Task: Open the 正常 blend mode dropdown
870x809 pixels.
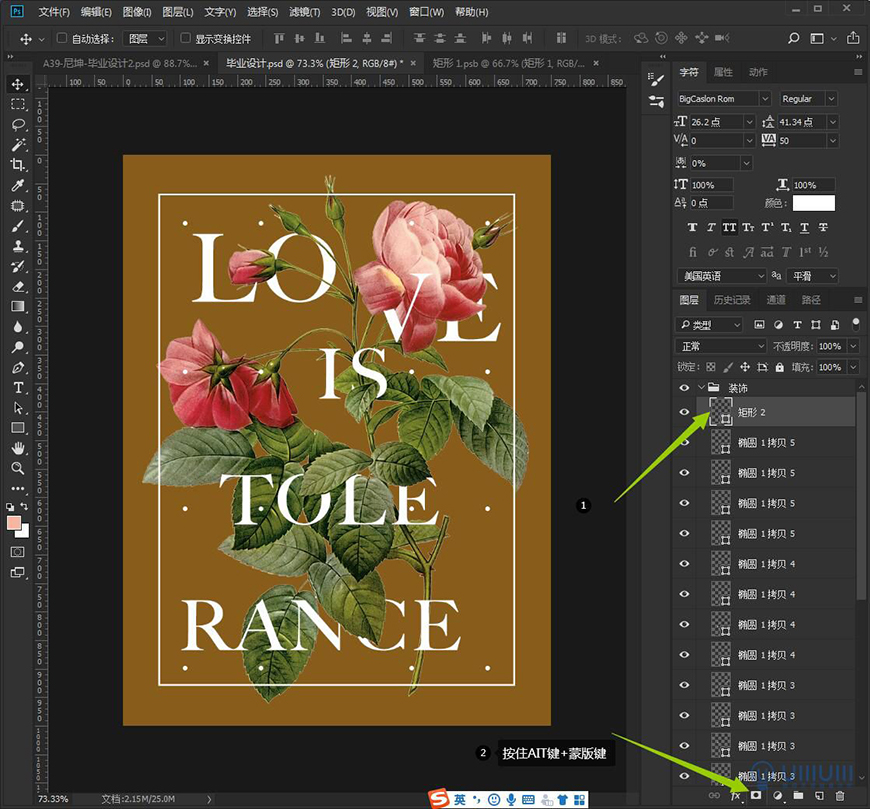Action: [x=721, y=346]
